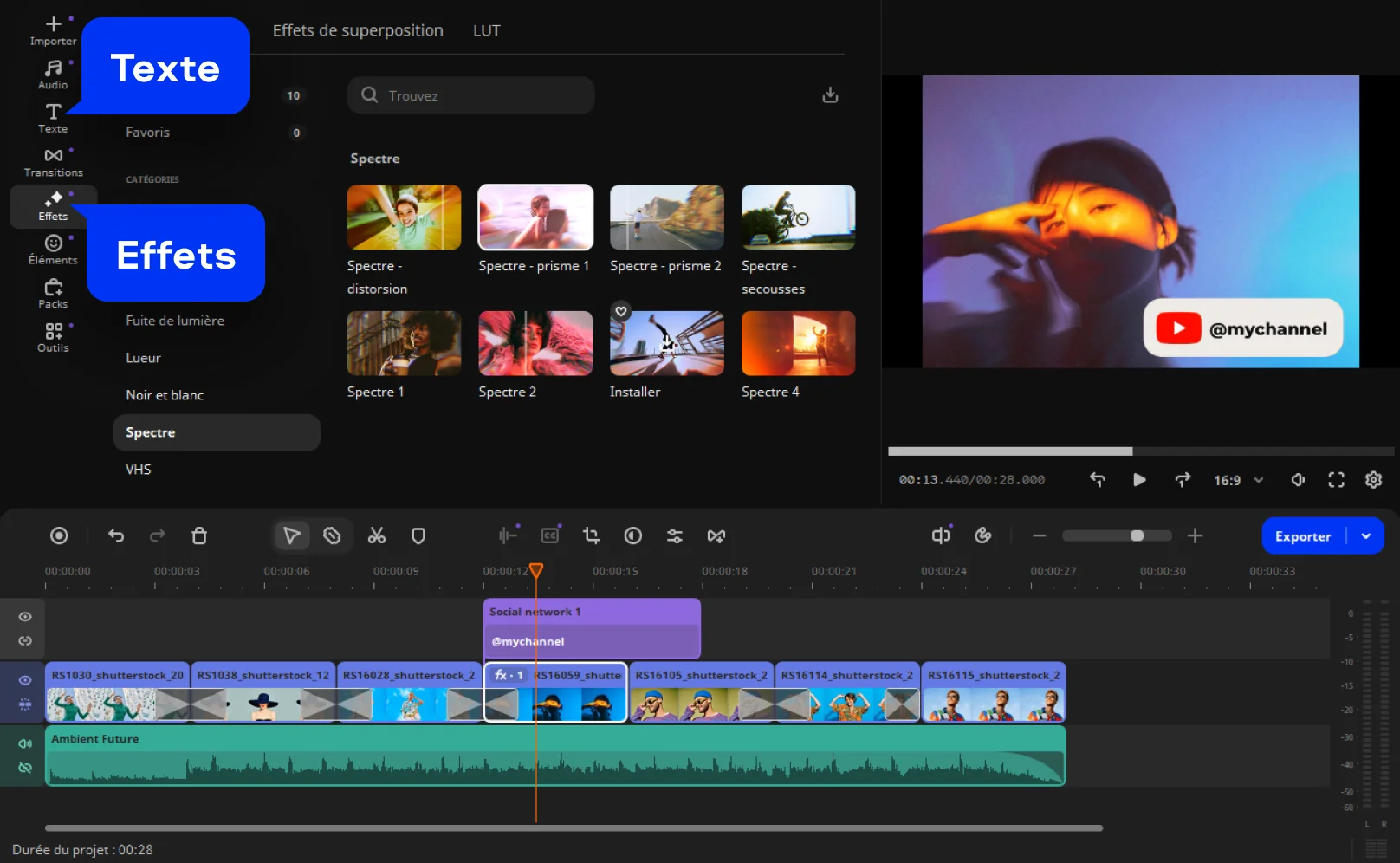
Task: Click the record button in timeline toolbar
Action: click(59, 536)
